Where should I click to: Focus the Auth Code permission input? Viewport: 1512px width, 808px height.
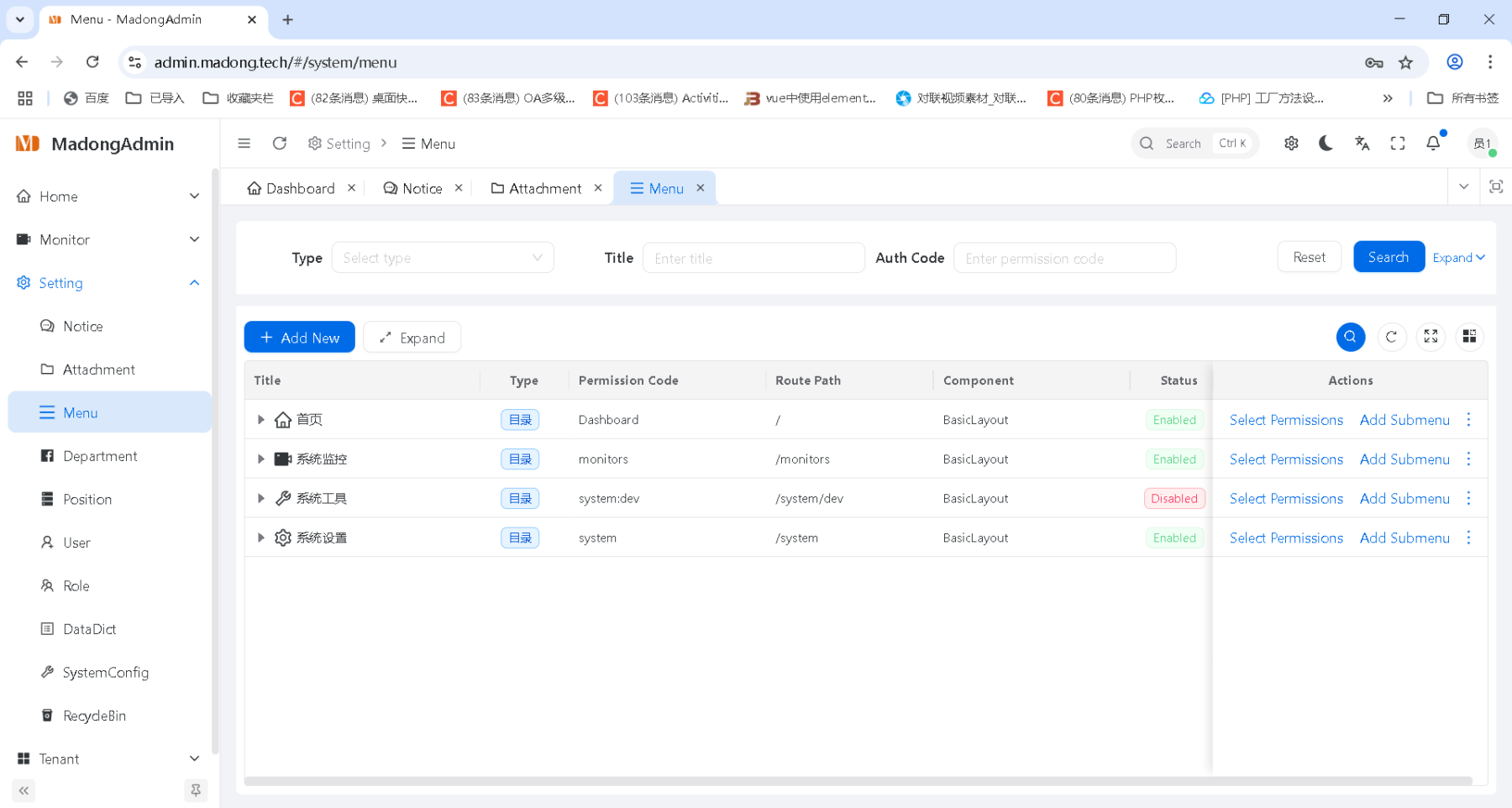pyautogui.click(x=1064, y=258)
